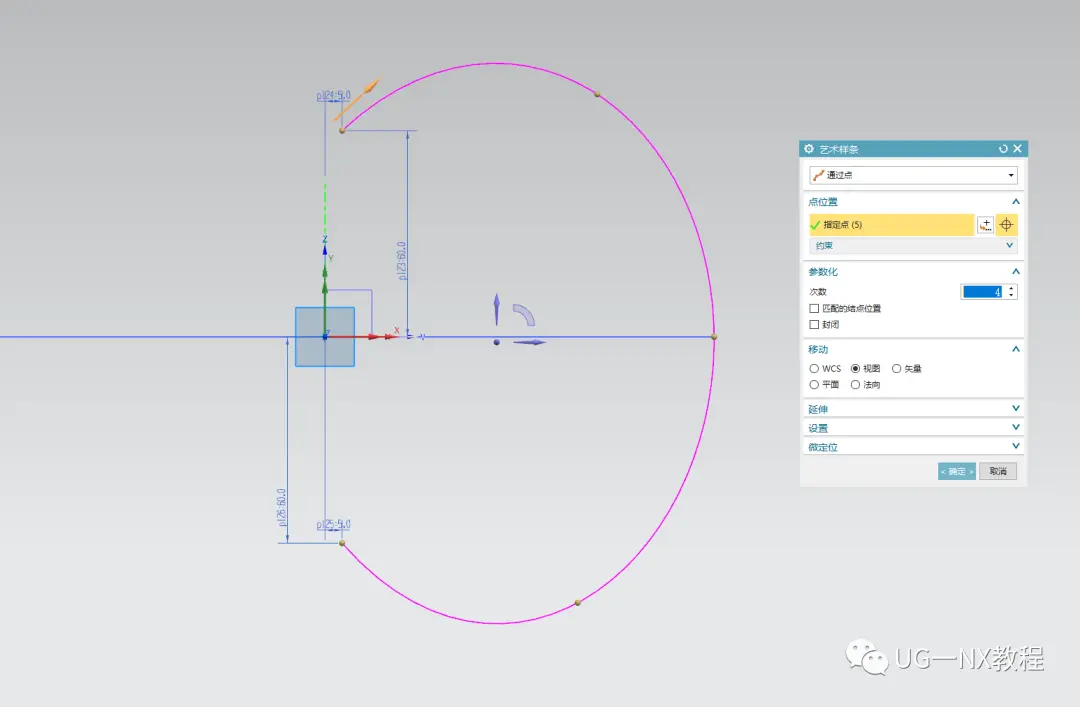The image size is (1080, 707).
Task: Click the inferred point crosshair icon
Action: pyautogui.click(x=1006, y=225)
